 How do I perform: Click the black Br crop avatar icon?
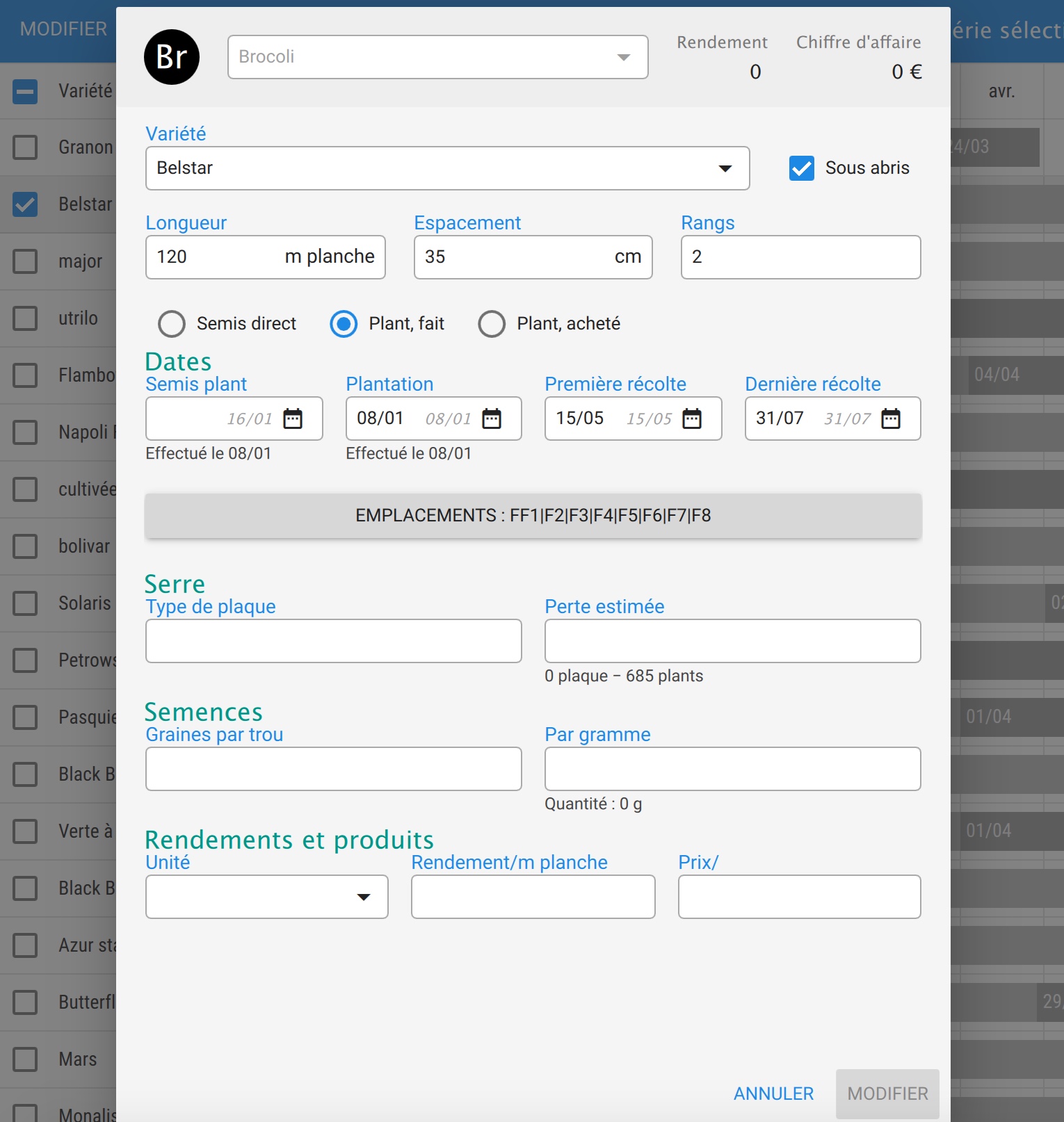click(172, 57)
